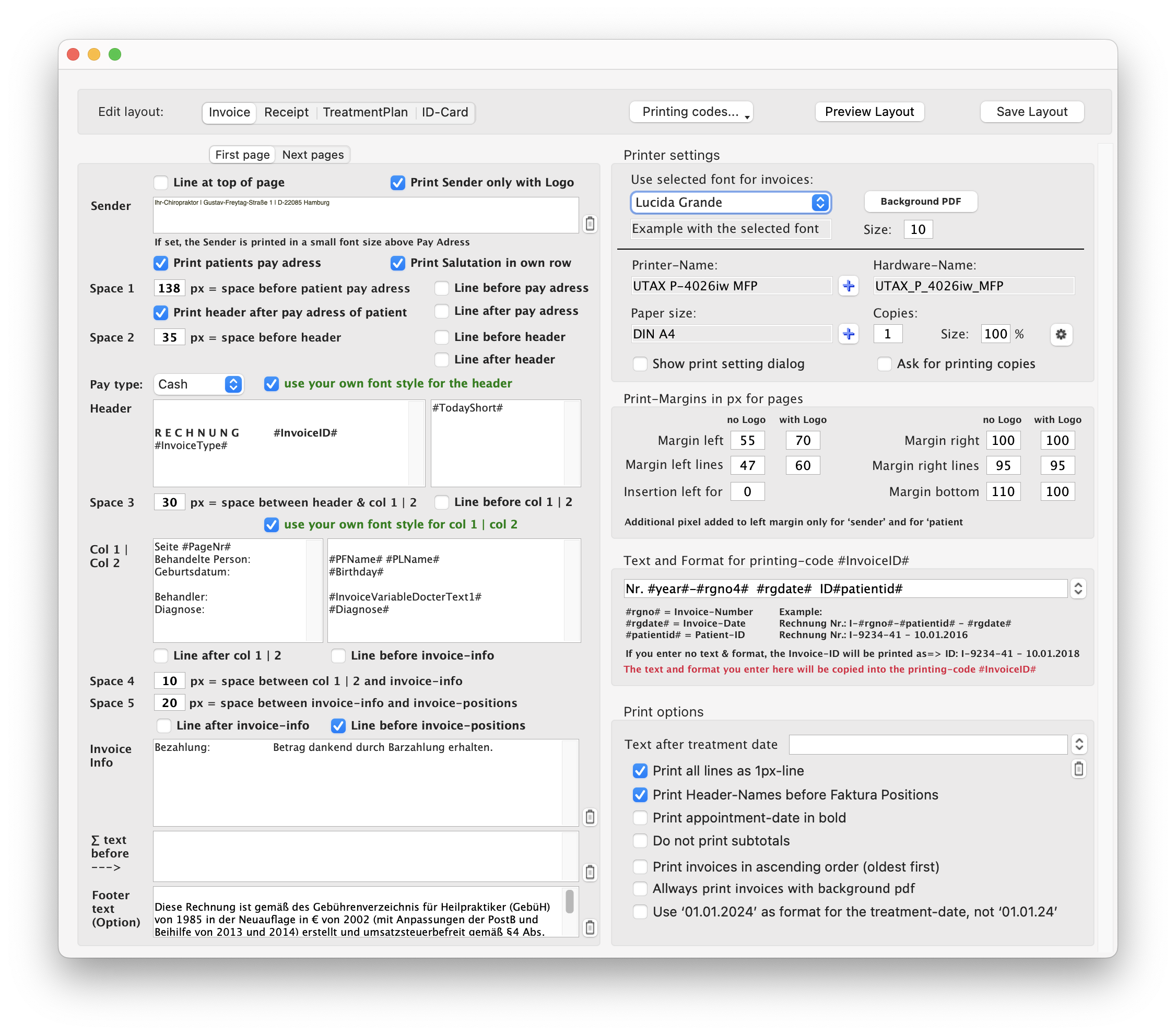Enable Line at top of page checkbox

[161, 182]
